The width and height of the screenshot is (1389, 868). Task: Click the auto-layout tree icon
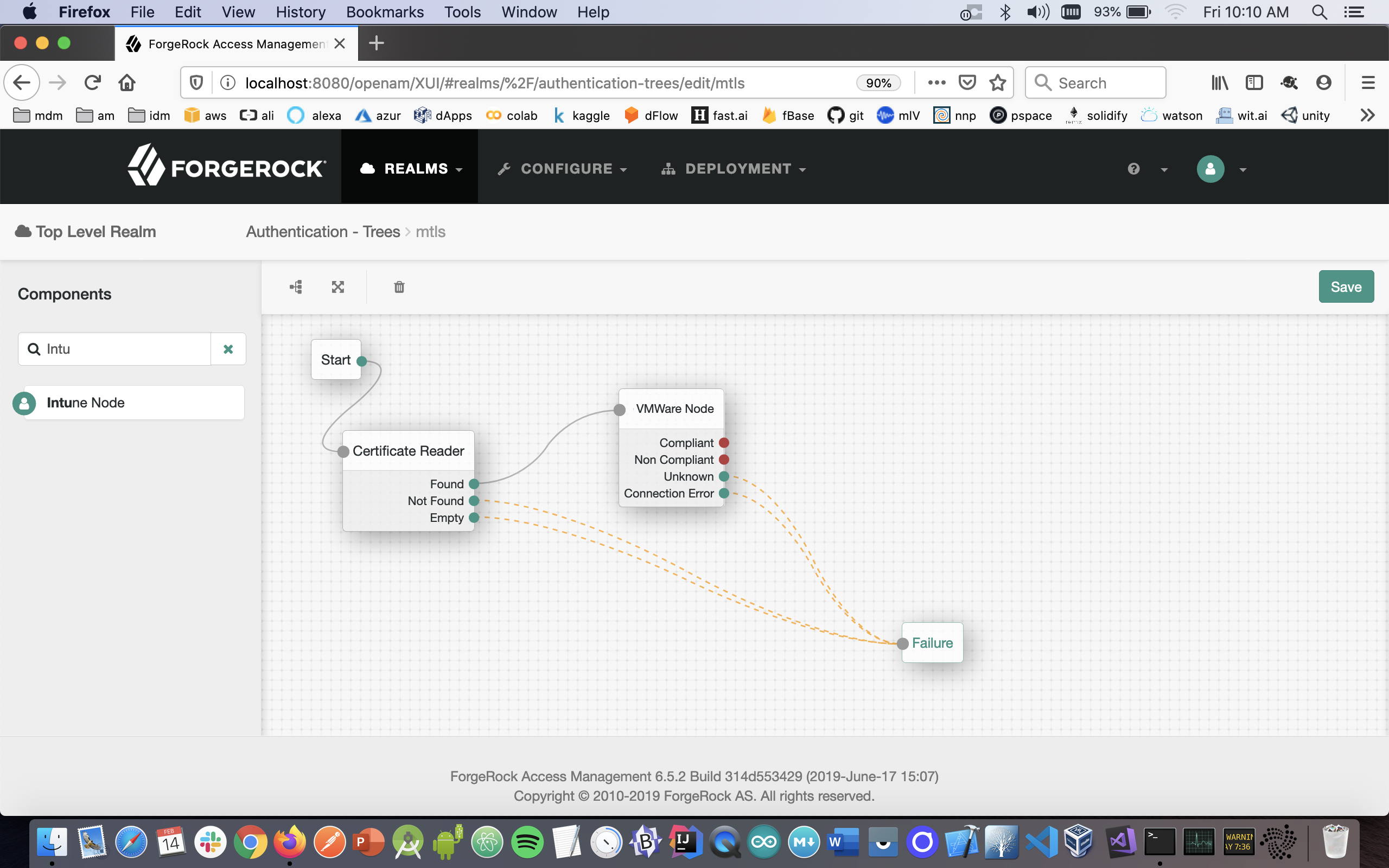(x=296, y=287)
